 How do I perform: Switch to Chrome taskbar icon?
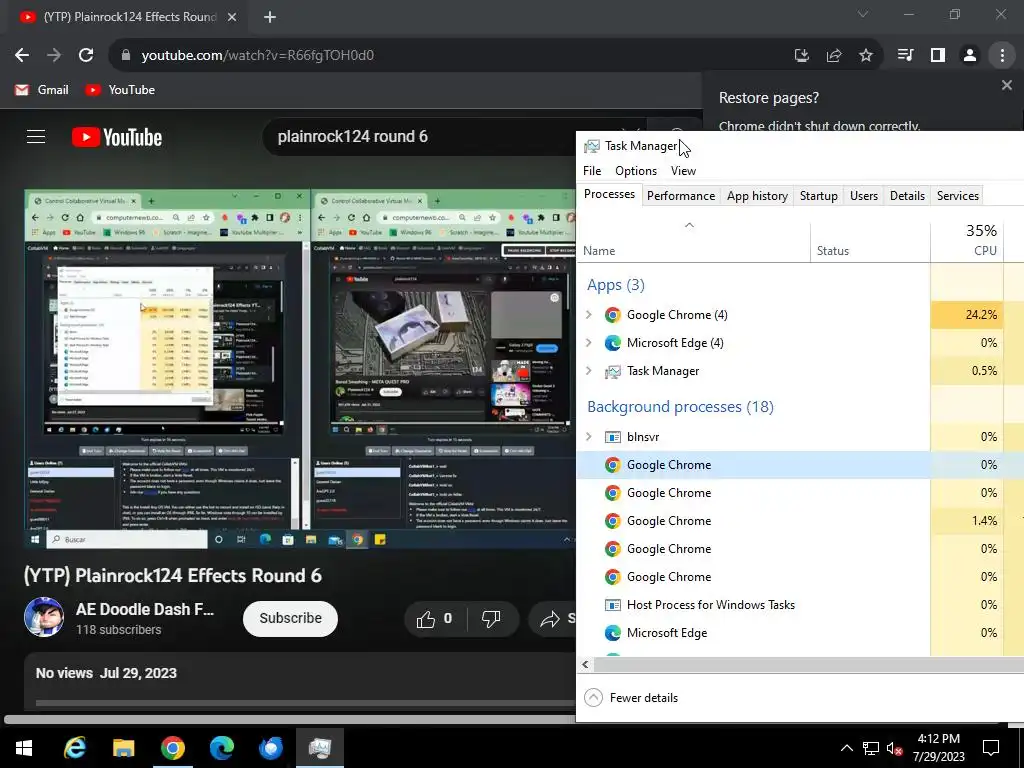pyautogui.click(x=172, y=748)
